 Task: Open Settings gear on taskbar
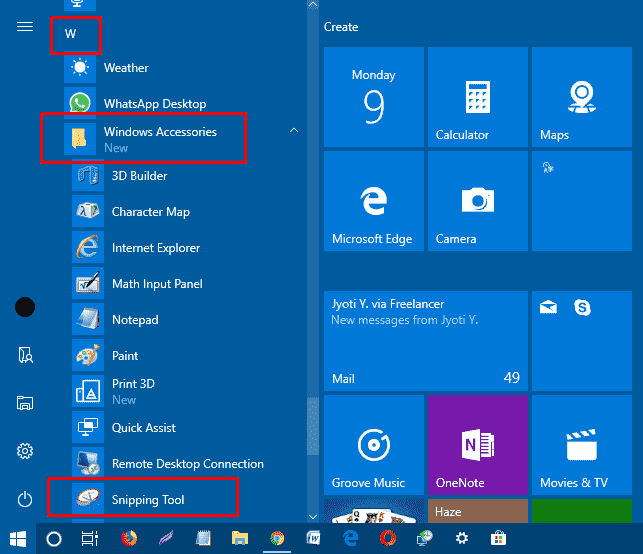(462, 538)
